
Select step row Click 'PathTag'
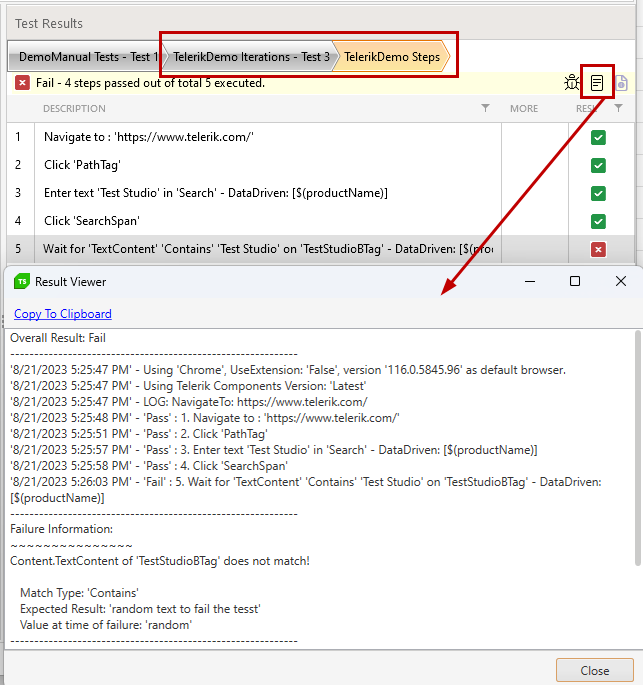point(321,165)
